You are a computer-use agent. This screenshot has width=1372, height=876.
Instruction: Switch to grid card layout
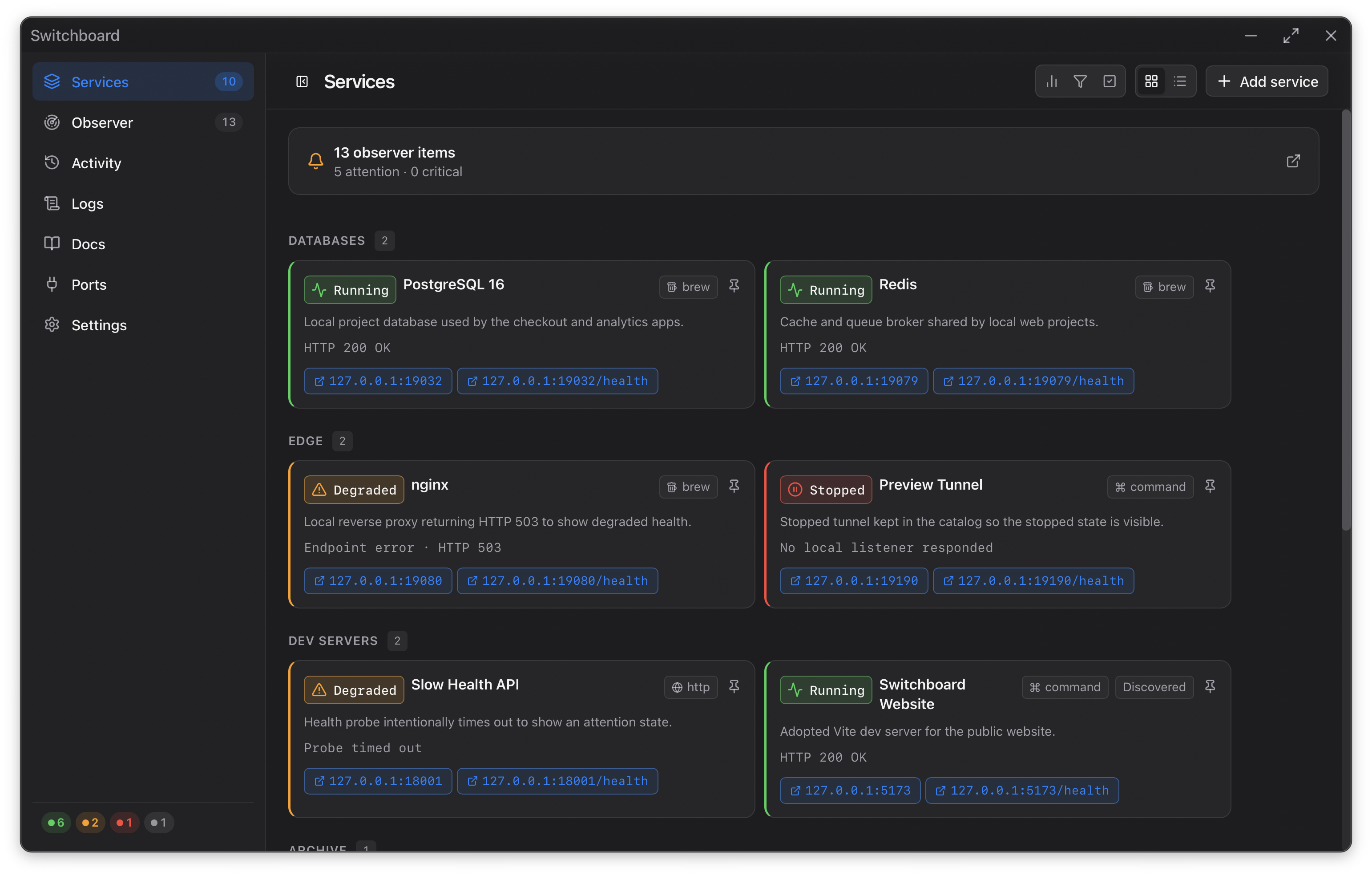click(x=1151, y=81)
